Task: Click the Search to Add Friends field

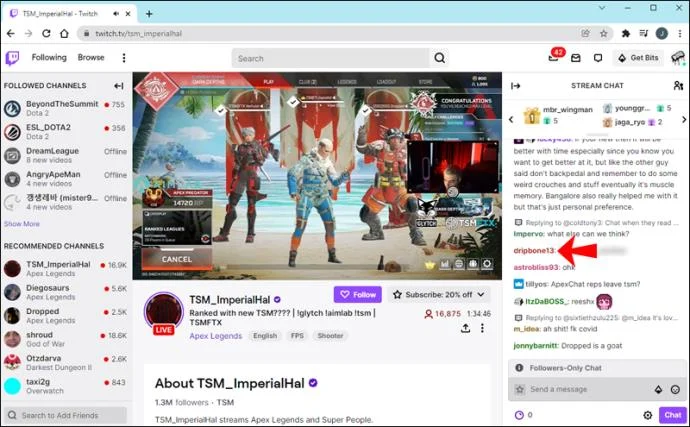Action: [65, 415]
